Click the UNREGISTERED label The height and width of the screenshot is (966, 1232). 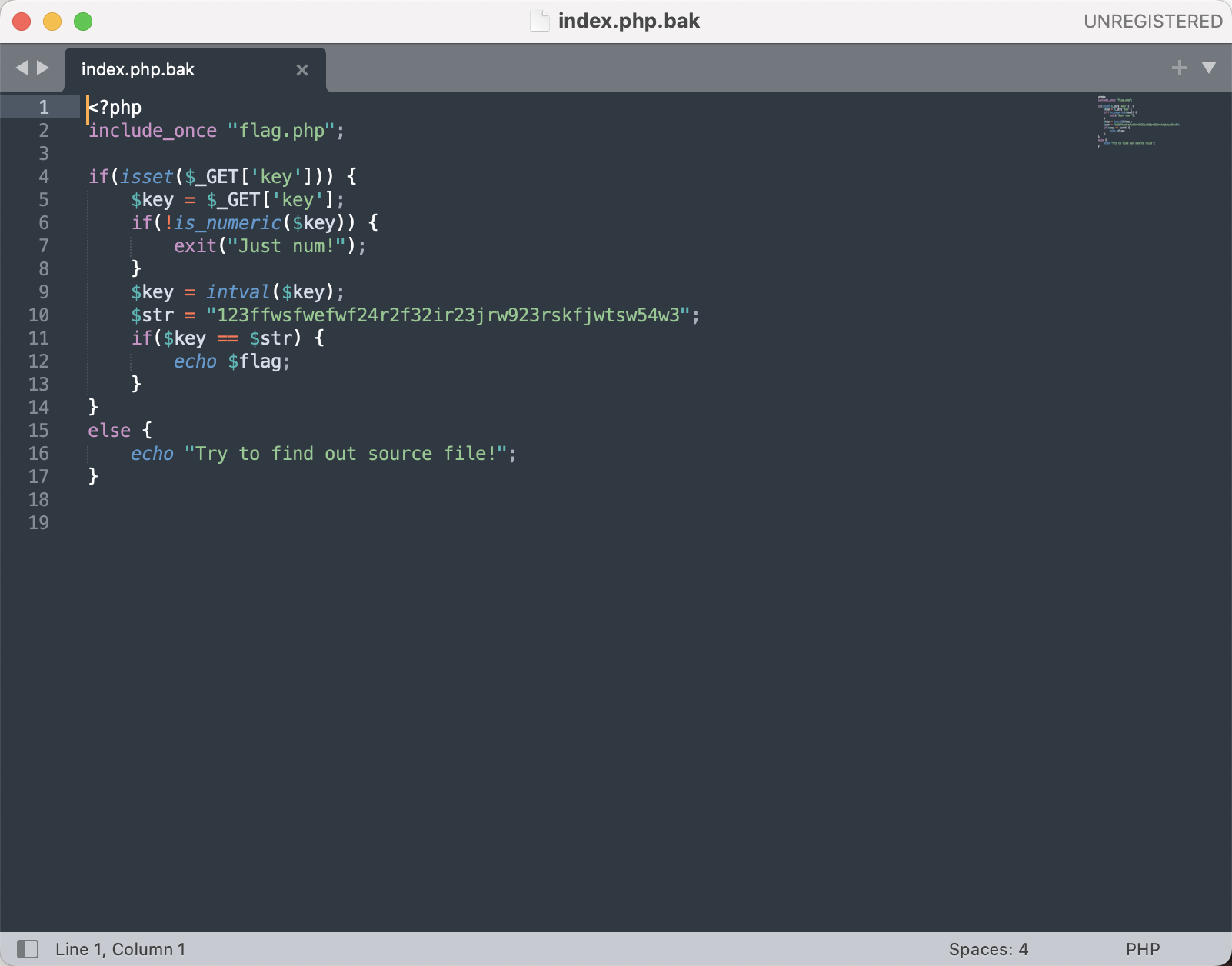1153,22
